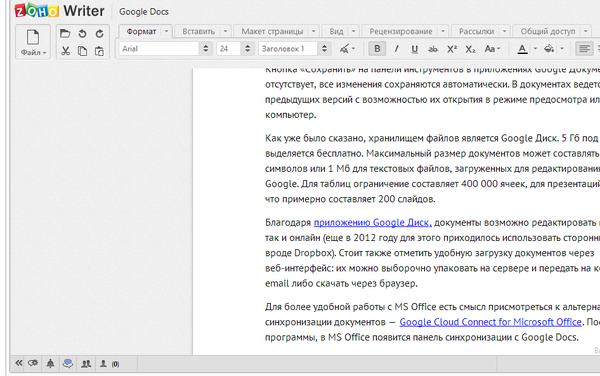This screenshot has width=600, height=376.
Task: Open the Файл menu button
Action: coord(33,42)
